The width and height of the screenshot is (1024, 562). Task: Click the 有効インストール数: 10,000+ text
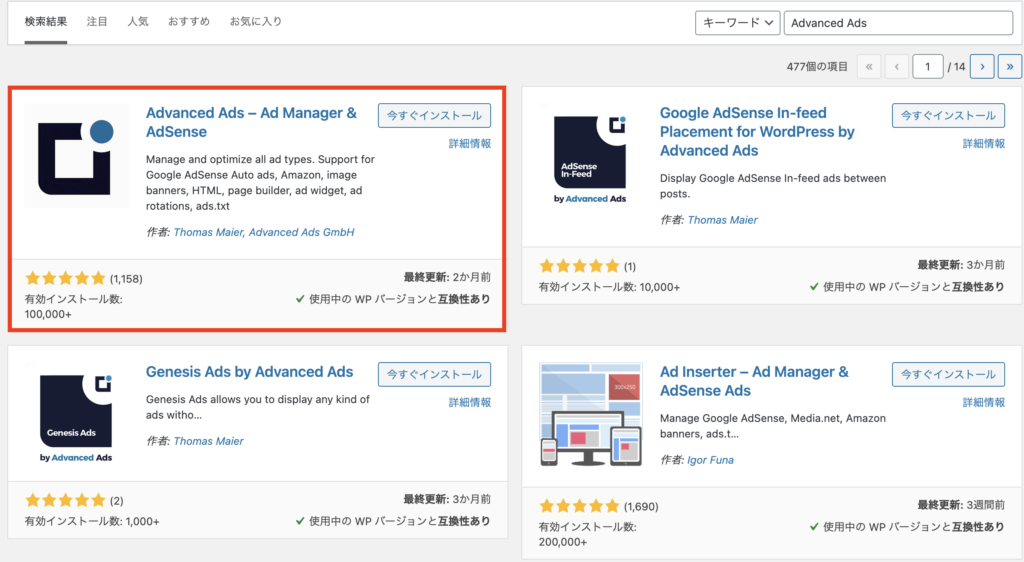click(609, 287)
